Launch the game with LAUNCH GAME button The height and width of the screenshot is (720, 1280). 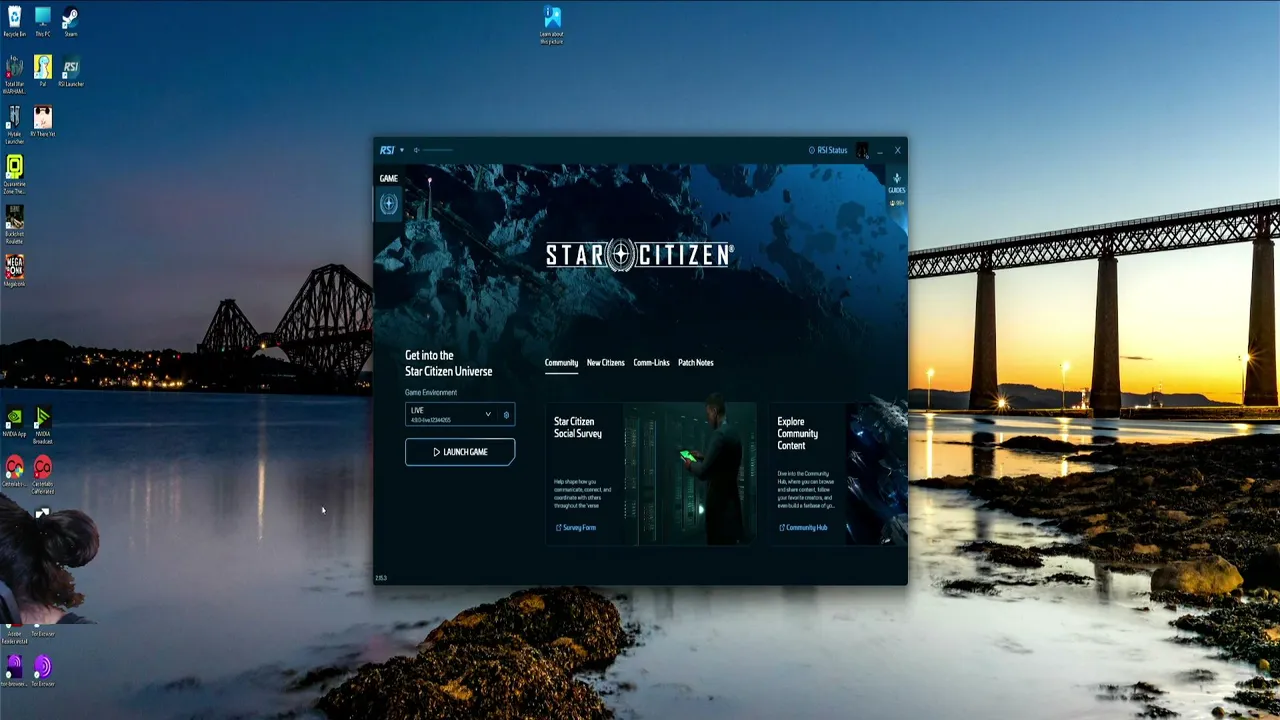(460, 452)
